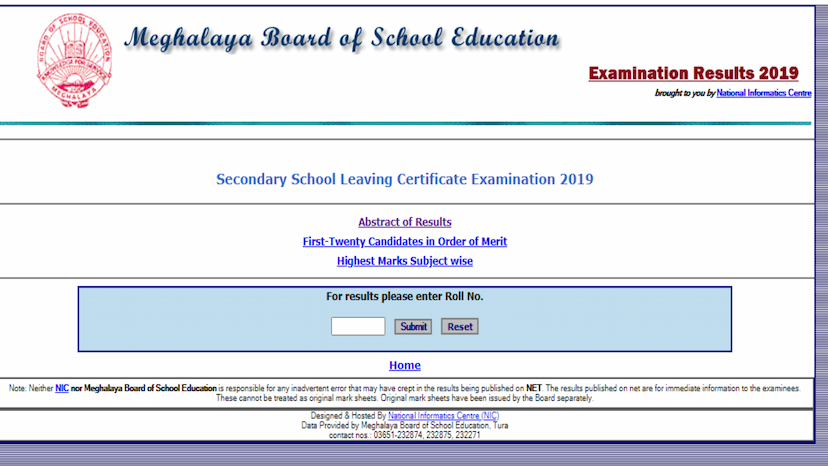Click the contact nos. line in the footer
The height and width of the screenshot is (466, 828).
coord(404,435)
